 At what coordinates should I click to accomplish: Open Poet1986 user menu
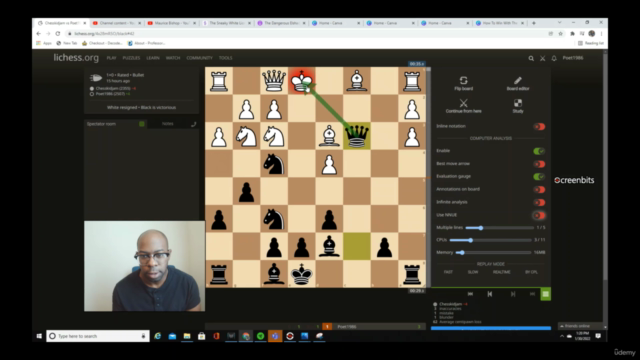[573, 58]
